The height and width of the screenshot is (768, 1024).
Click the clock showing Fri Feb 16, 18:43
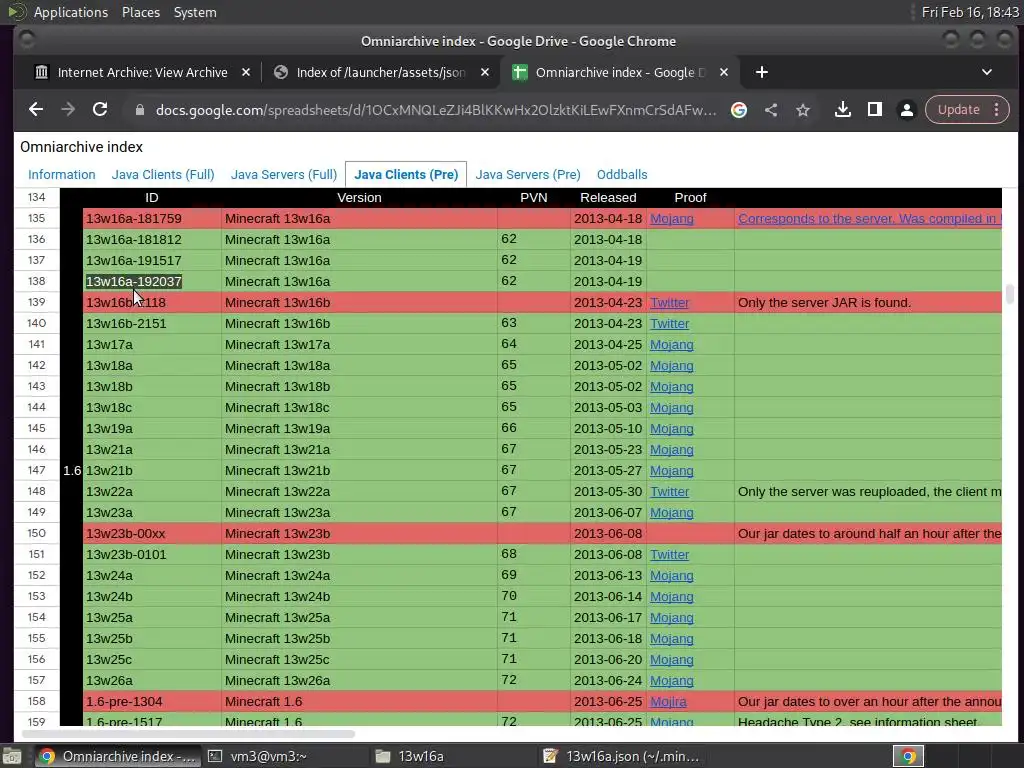click(x=970, y=12)
